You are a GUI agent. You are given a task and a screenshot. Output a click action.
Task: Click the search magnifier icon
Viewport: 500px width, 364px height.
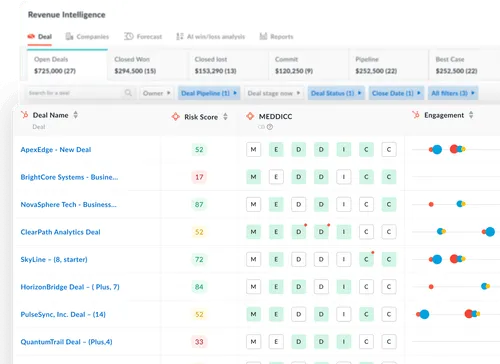coord(128,93)
